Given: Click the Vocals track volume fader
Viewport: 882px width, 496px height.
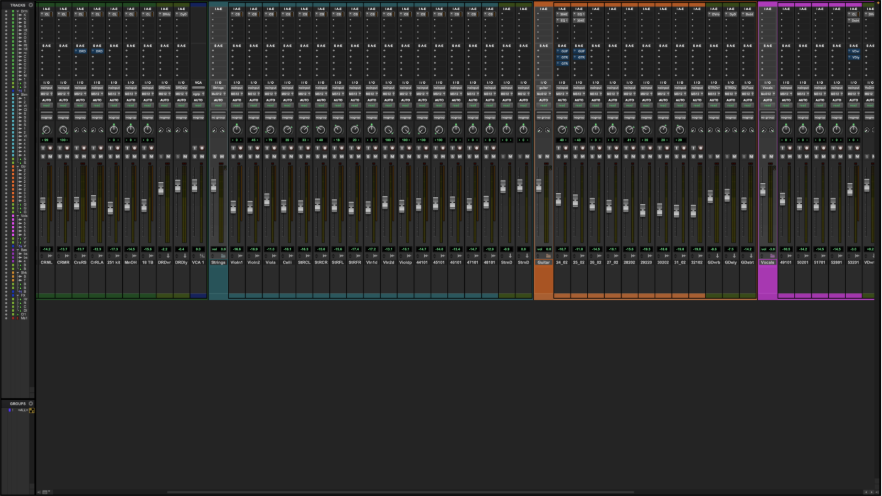Looking at the screenshot, I should coord(763,190).
